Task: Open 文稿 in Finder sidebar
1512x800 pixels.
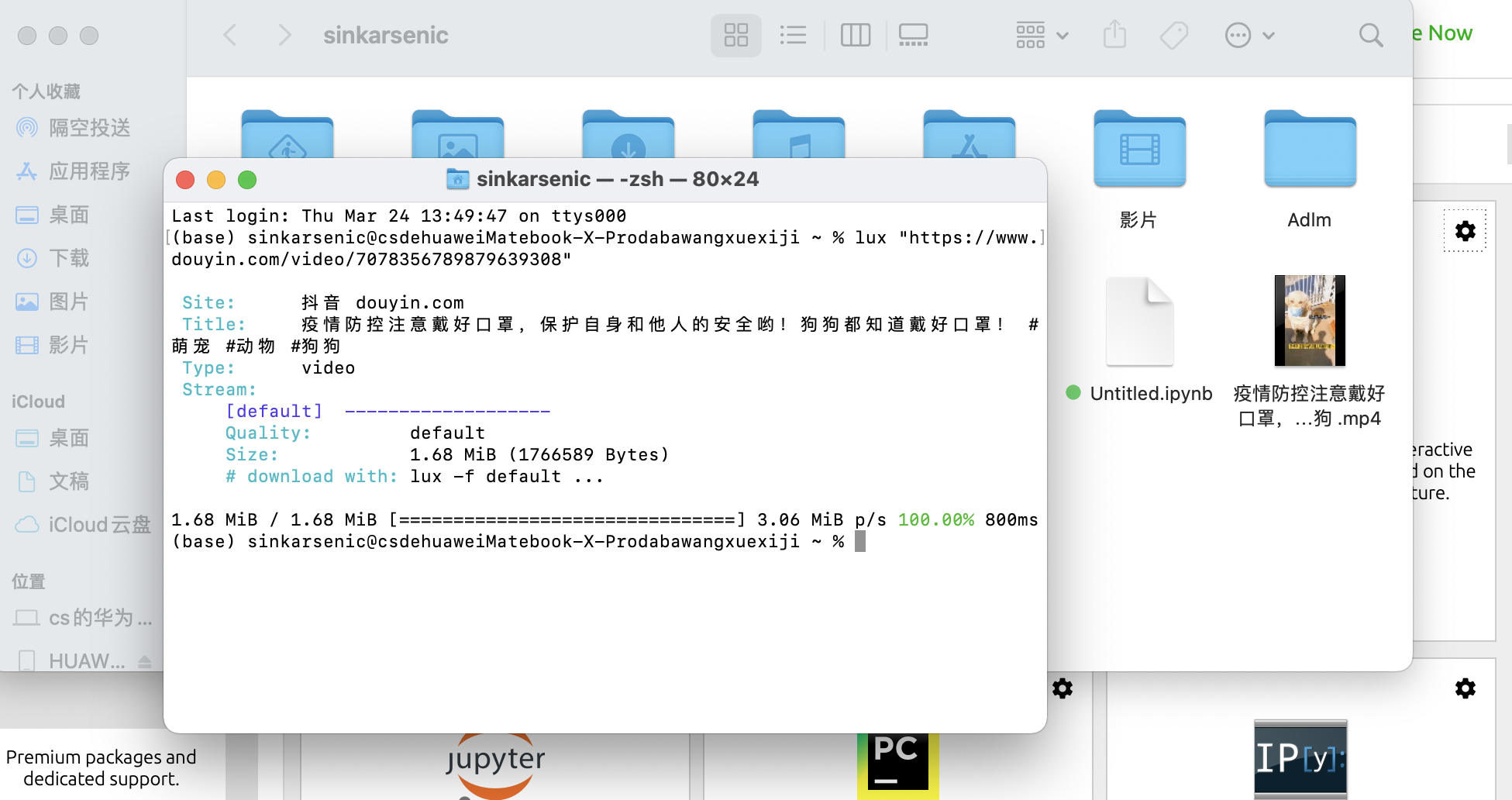Action: tap(53, 481)
